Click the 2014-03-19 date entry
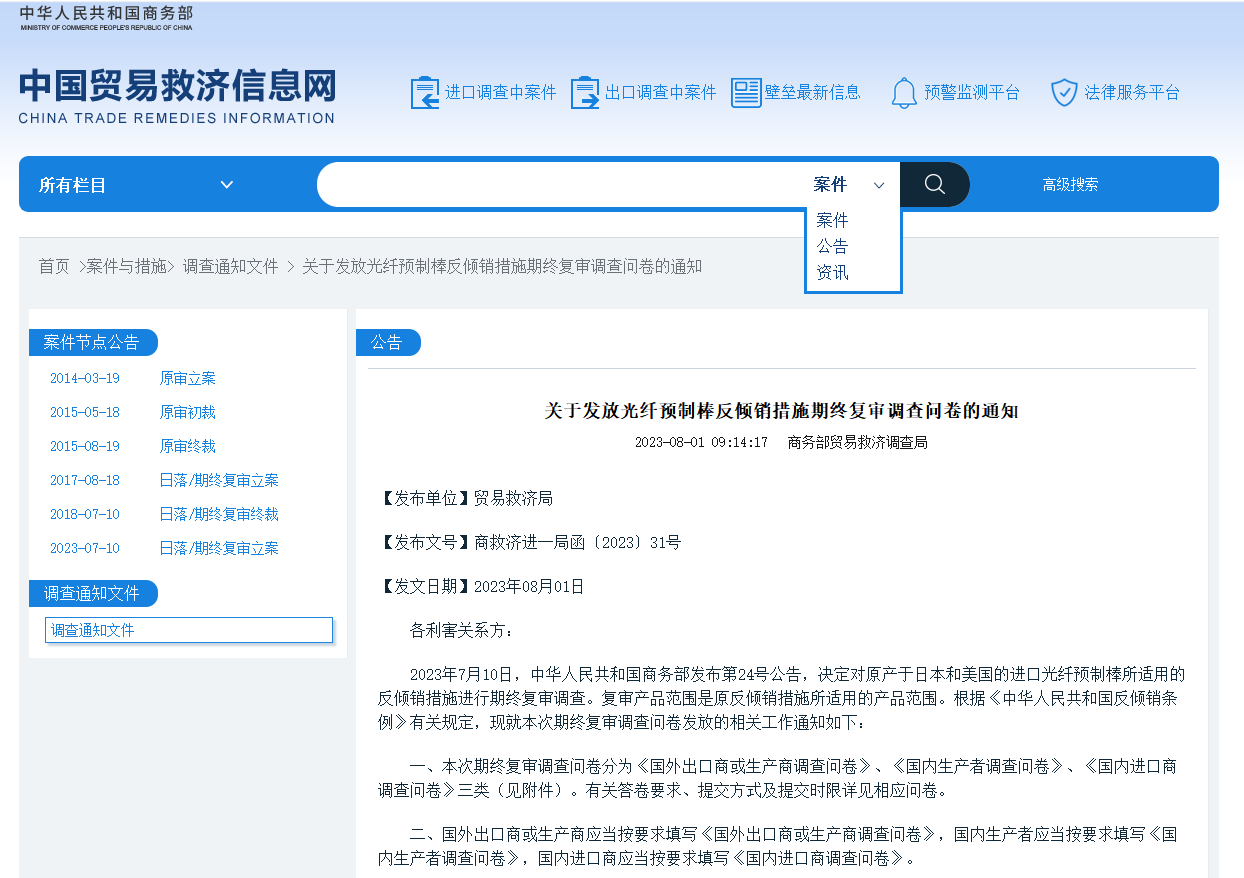Viewport: 1244px width, 878px height. click(85, 379)
